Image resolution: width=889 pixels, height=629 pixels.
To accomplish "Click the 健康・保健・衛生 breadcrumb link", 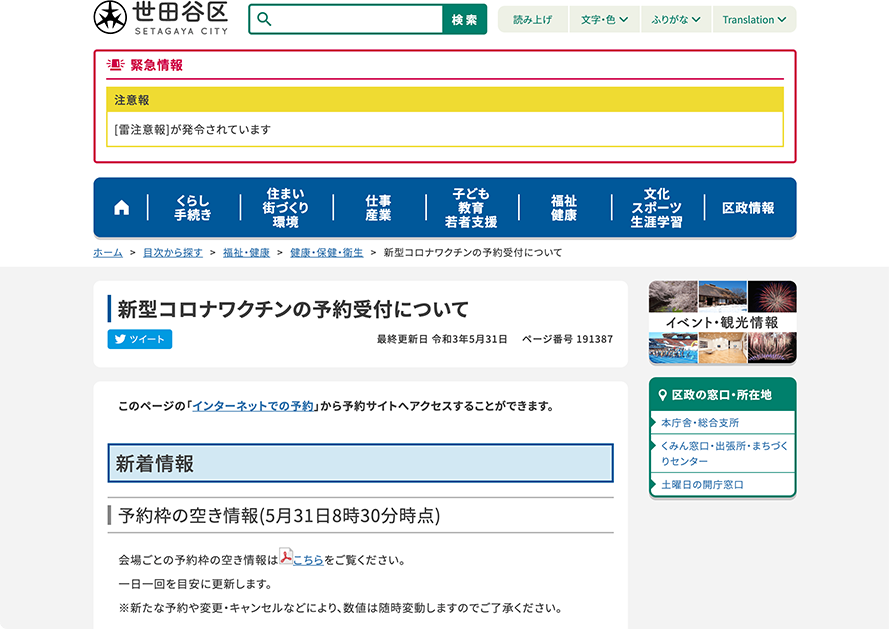I will click(x=327, y=252).
